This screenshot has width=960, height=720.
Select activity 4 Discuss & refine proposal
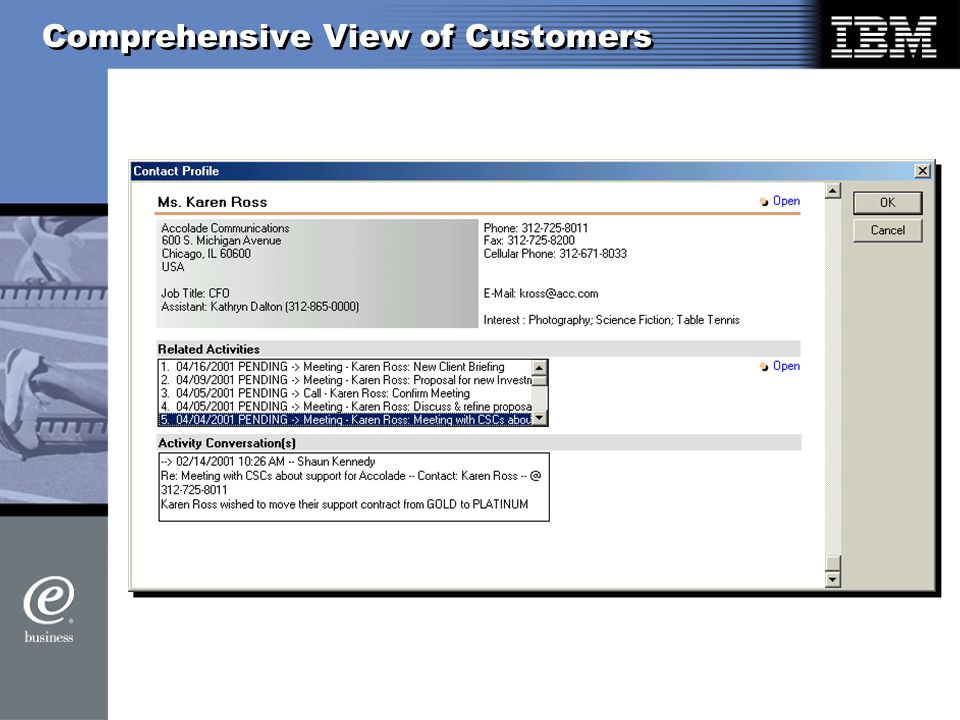345,407
